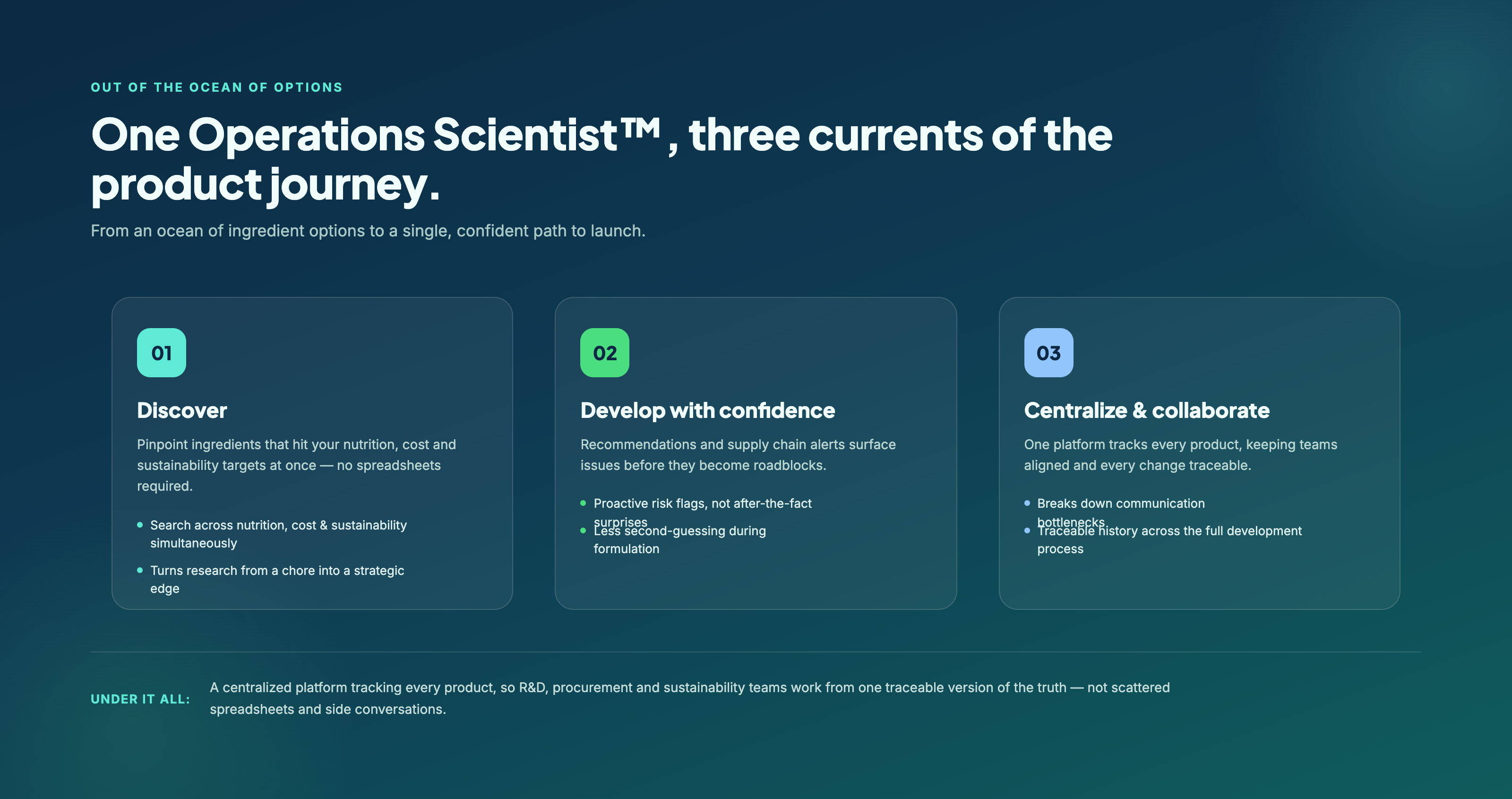
Task: Select the Discover card heading
Action: [182, 410]
